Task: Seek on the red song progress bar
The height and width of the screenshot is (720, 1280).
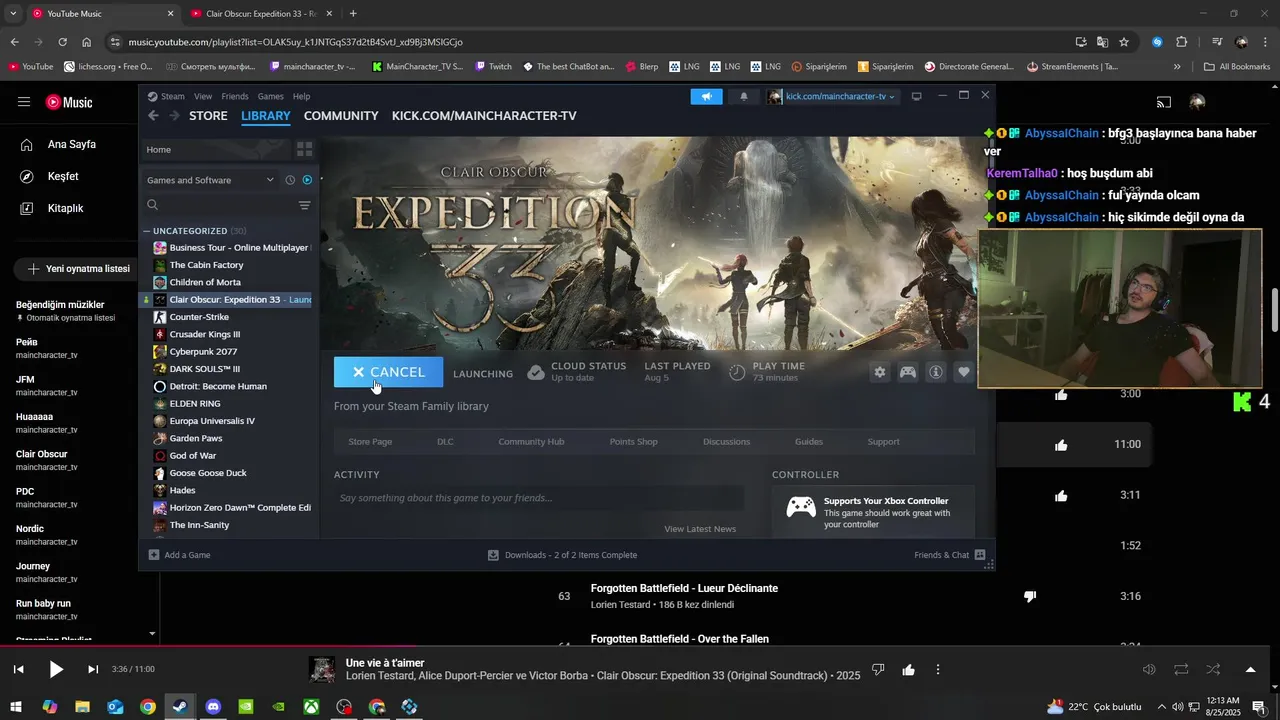Action: tap(208, 645)
